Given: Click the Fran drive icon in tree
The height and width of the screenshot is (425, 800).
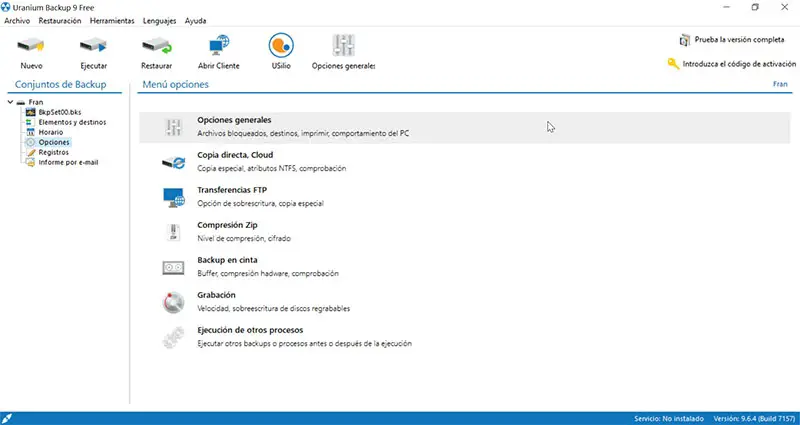Looking at the screenshot, I should point(20,102).
